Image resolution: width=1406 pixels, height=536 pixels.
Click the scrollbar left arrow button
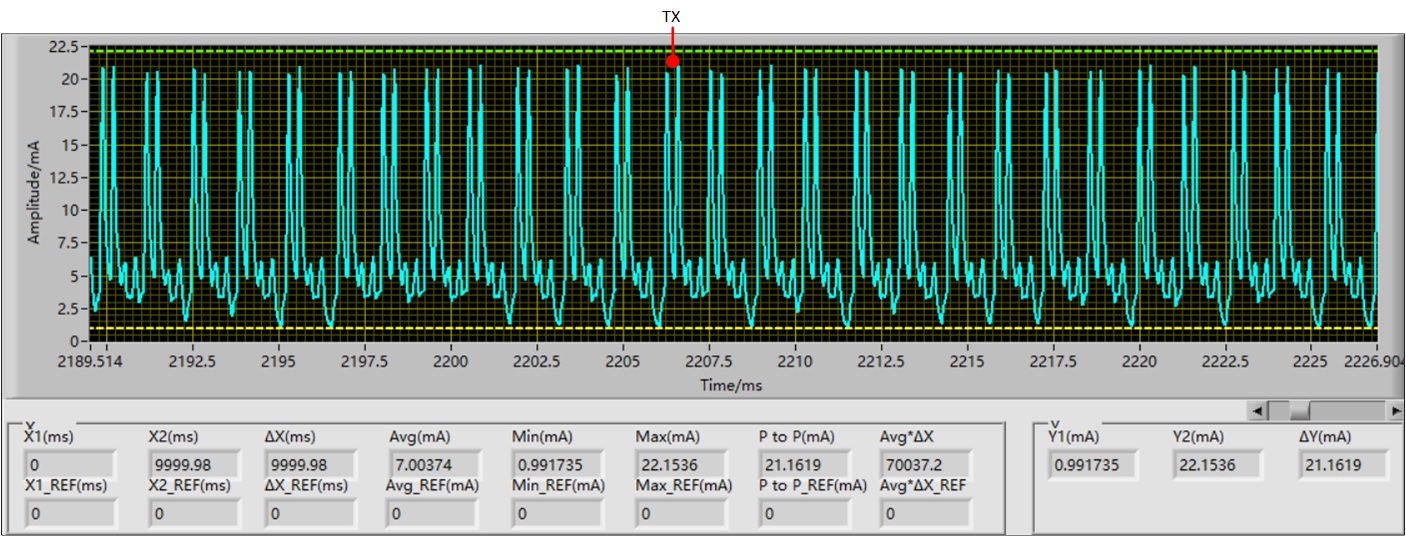(1260, 410)
